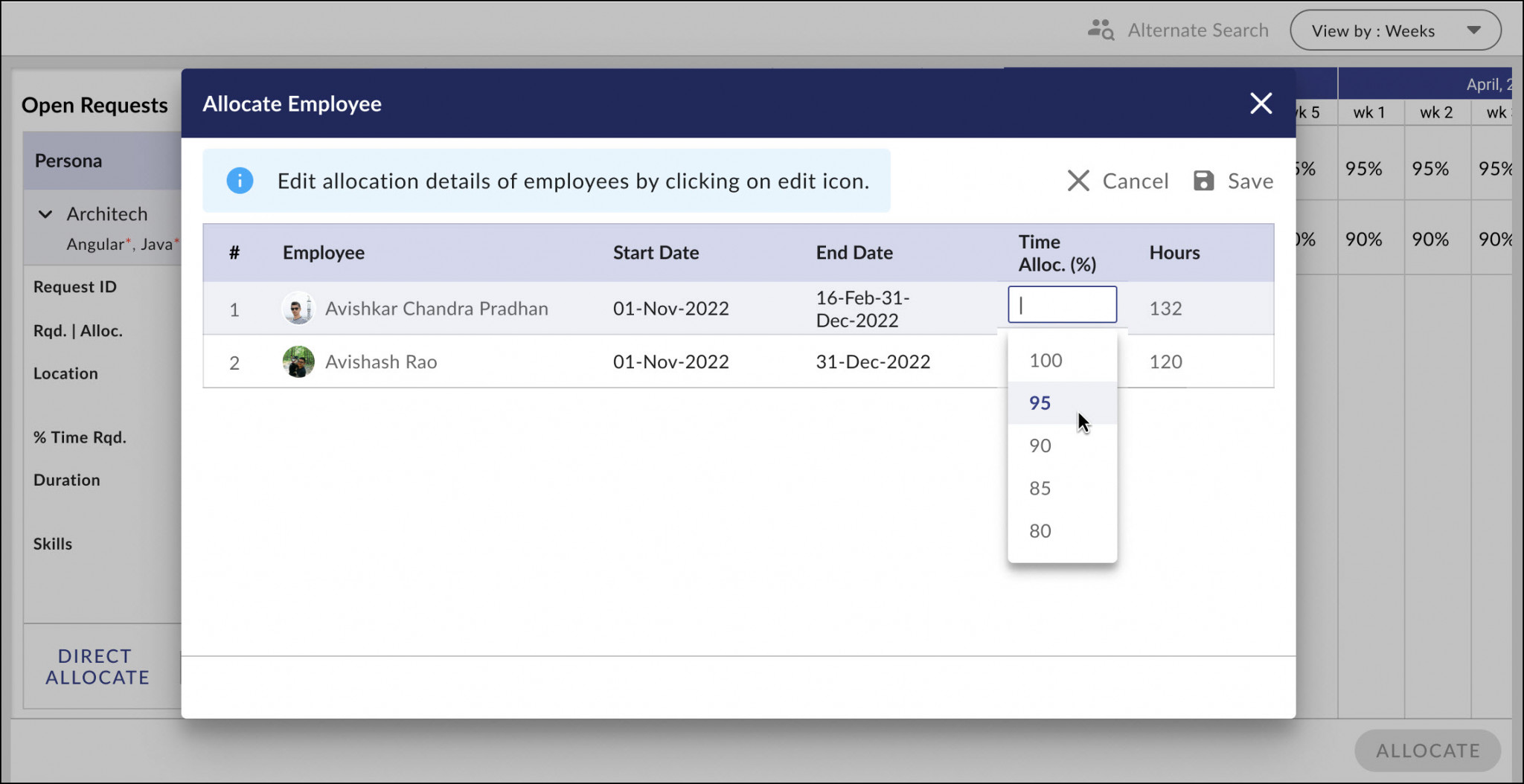Open the View by: Weeks dropdown
Image resolution: width=1524 pixels, height=784 pixels.
click(1395, 30)
